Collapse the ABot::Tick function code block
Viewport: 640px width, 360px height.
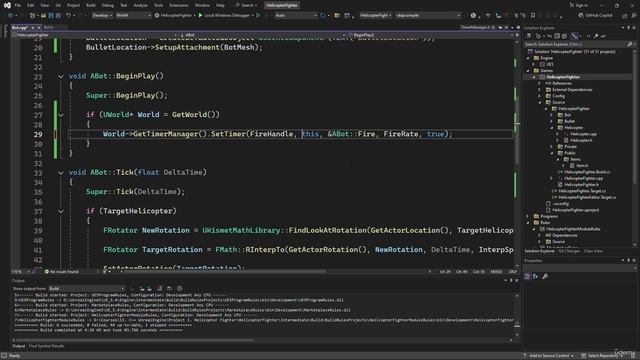click(60, 173)
